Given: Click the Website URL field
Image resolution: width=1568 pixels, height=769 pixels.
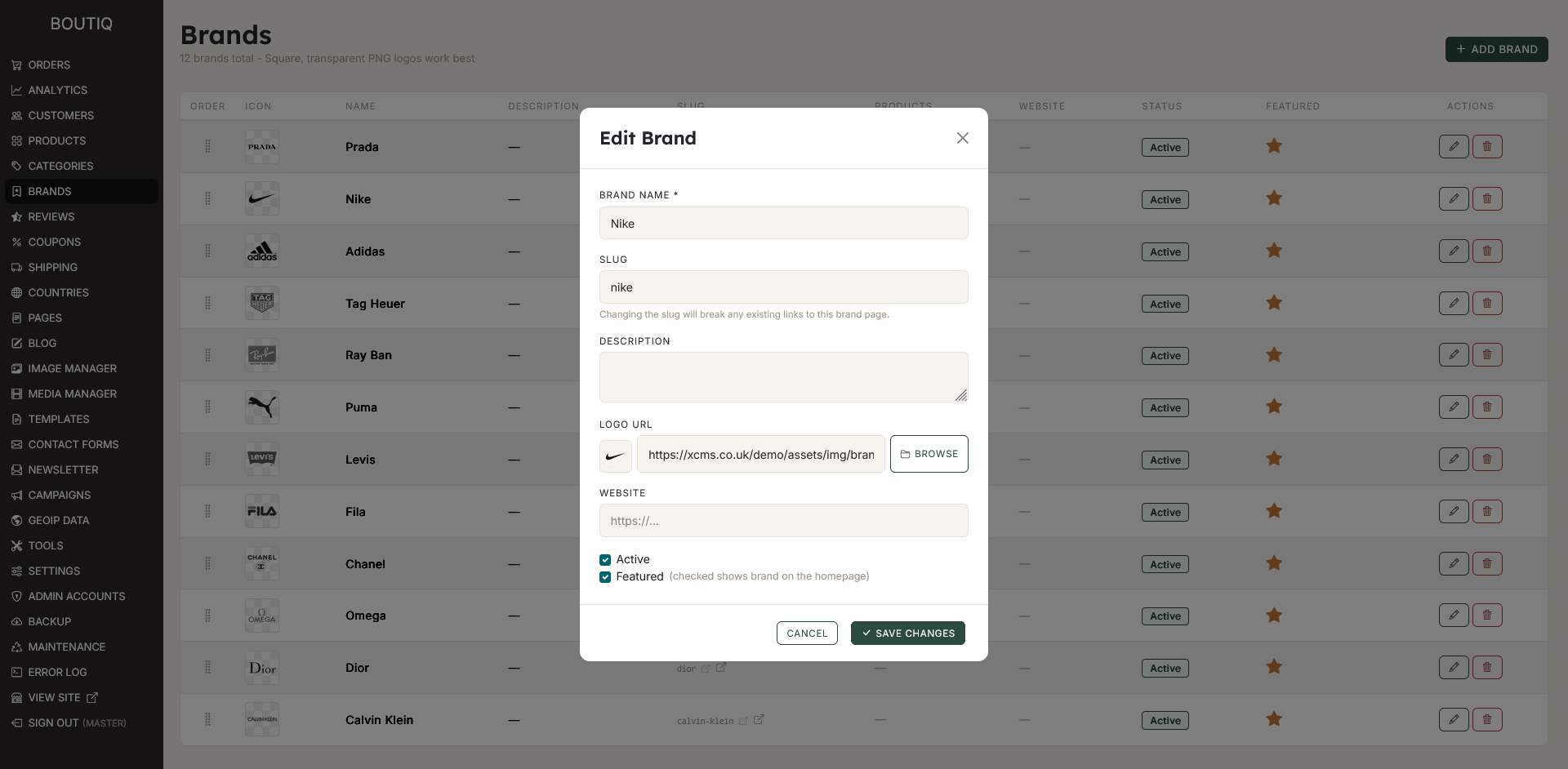Looking at the screenshot, I should 784,521.
